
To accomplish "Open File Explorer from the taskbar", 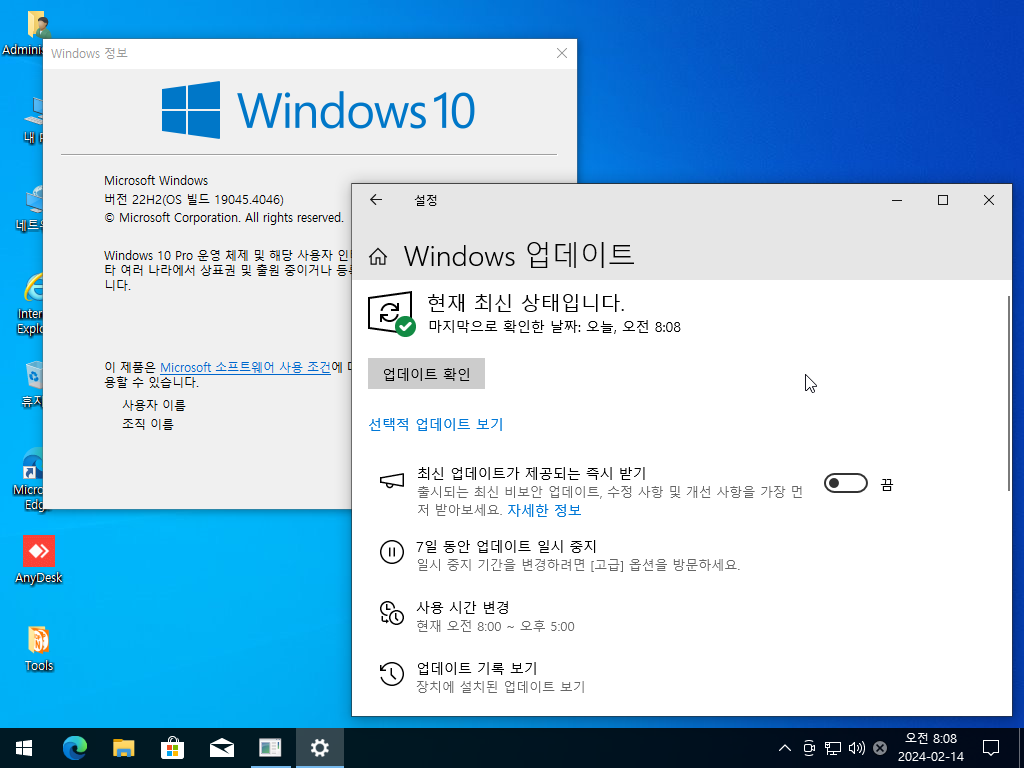I will (123, 748).
